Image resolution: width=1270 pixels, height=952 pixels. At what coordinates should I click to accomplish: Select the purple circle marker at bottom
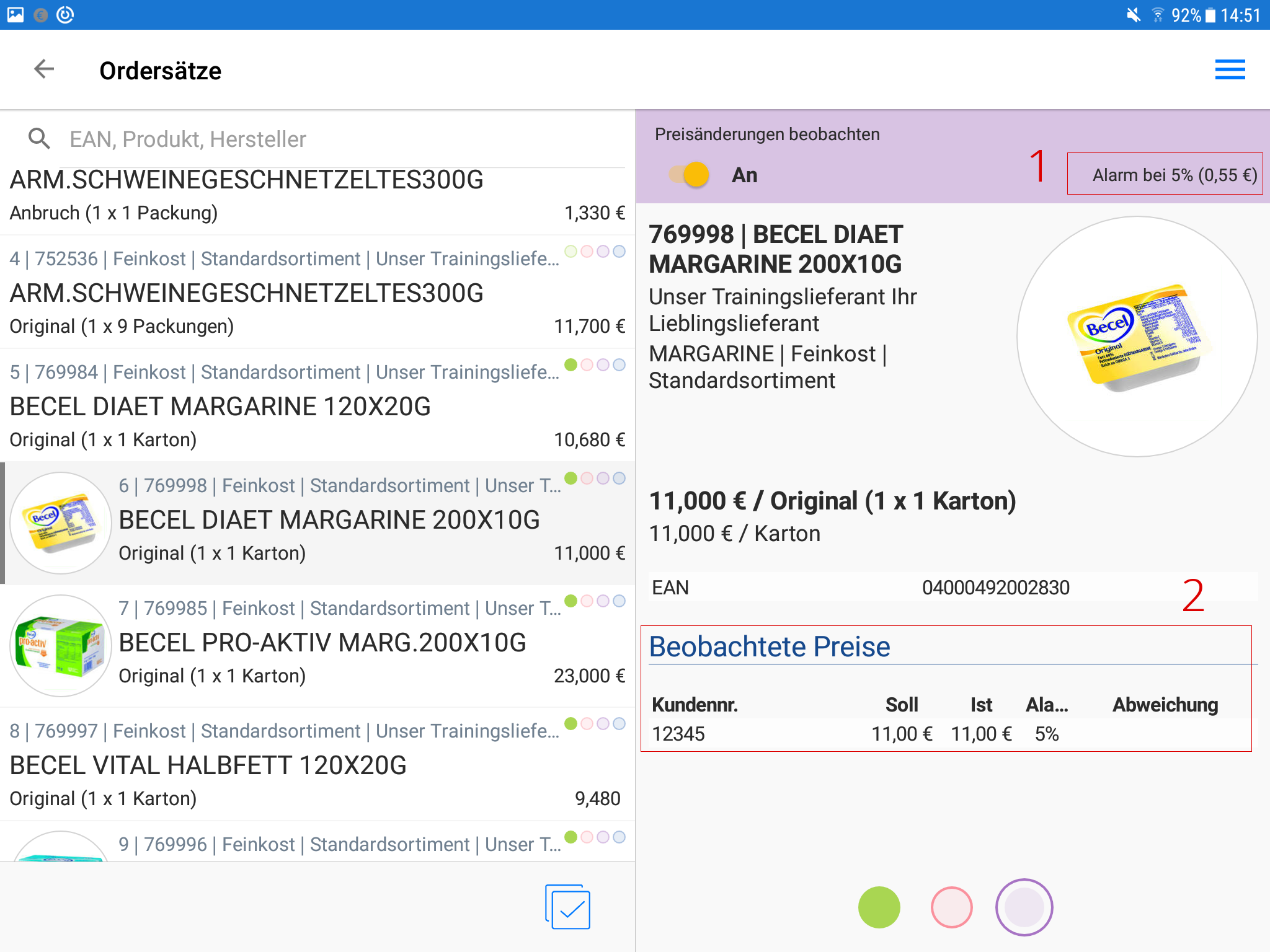(1024, 907)
